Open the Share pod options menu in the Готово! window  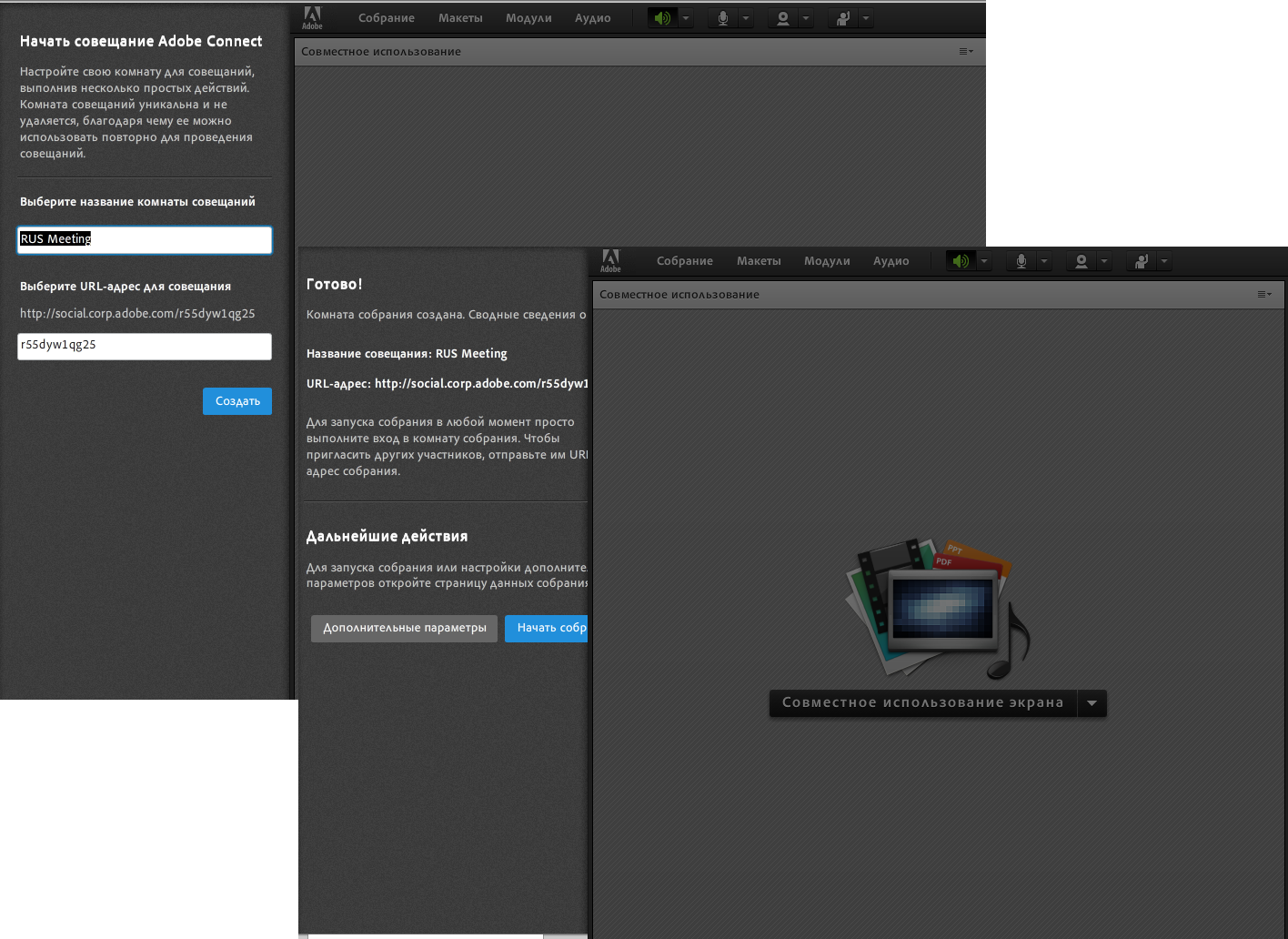(x=1264, y=295)
